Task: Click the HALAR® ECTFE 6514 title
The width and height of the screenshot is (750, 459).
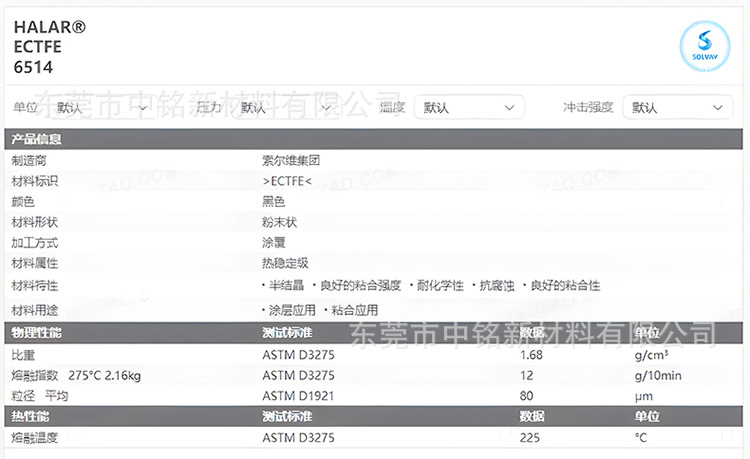Action: coord(50,47)
